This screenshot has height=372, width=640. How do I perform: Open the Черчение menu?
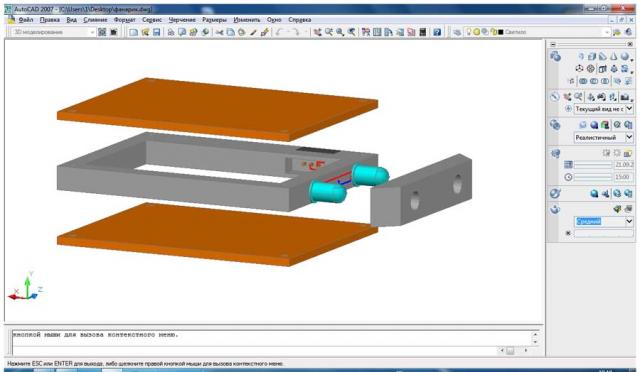[x=182, y=20]
